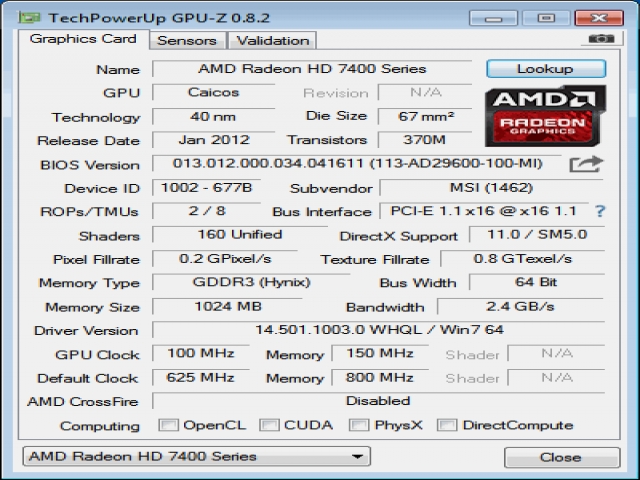
Task: Check the PhysX checkbox
Action: (x=359, y=425)
